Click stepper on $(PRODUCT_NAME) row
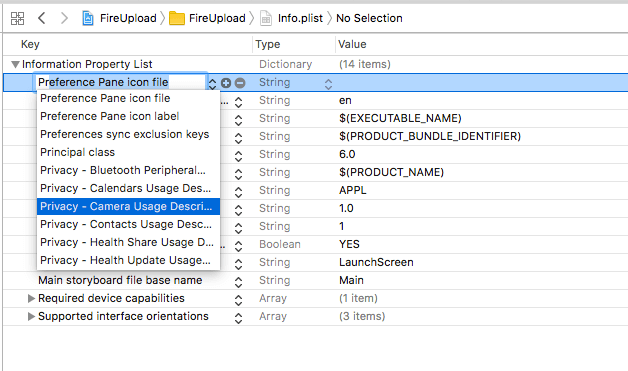This screenshot has width=628, height=371. coord(238,174)
